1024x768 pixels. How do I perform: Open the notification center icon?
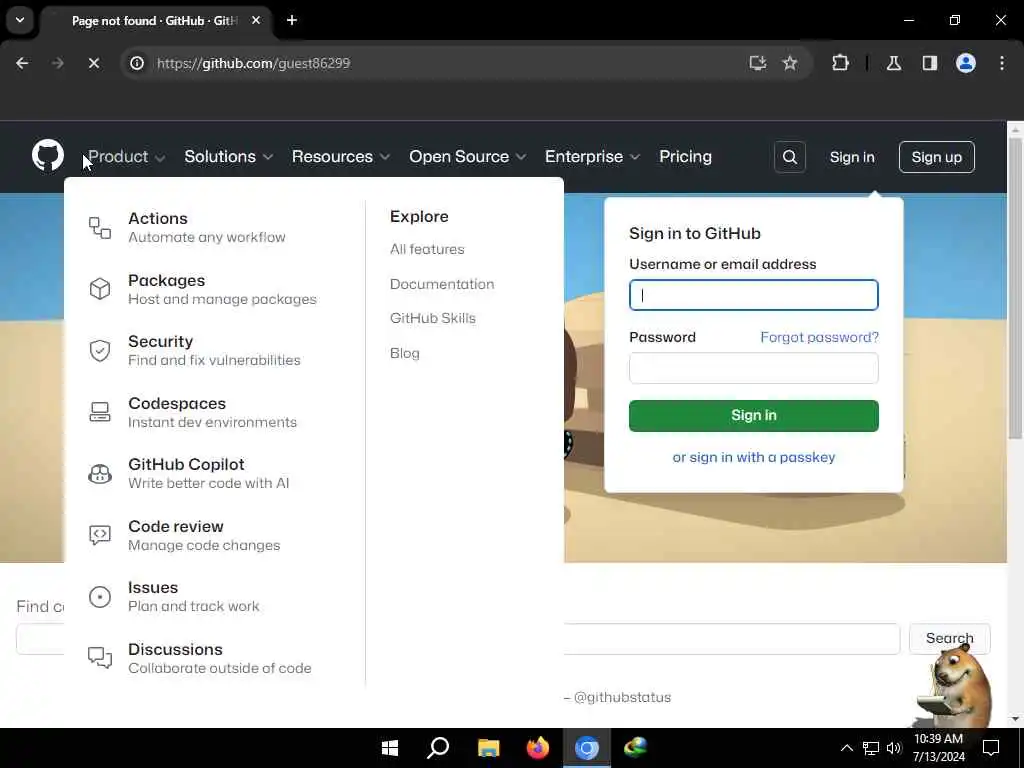tap(991, 748)
